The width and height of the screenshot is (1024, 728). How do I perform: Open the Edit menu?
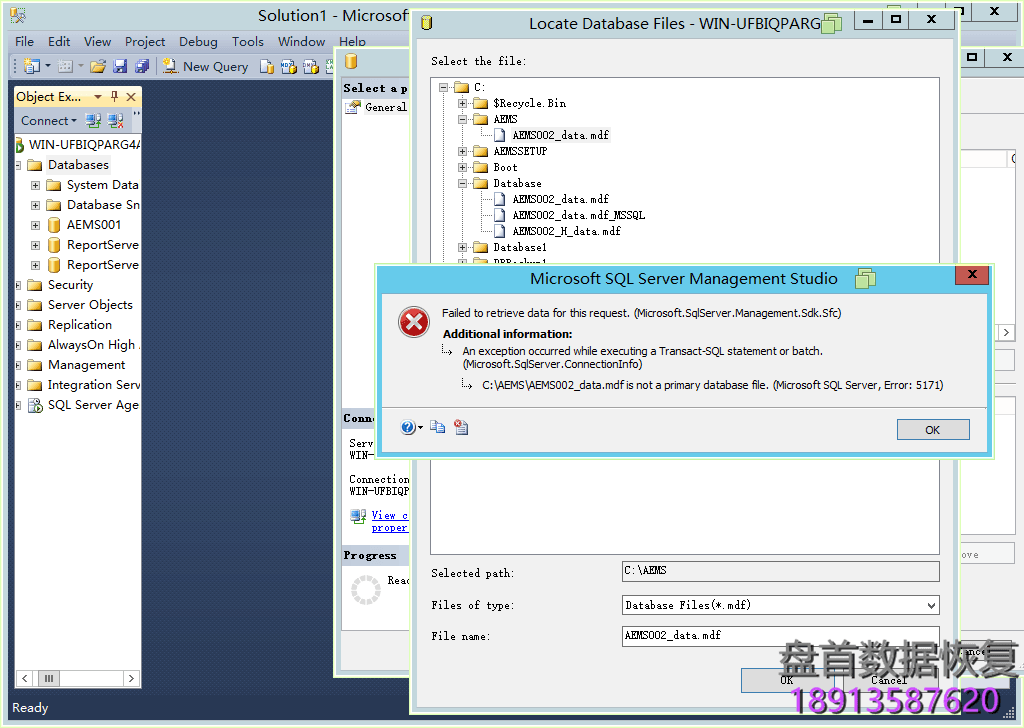click(x=59, y=41)
